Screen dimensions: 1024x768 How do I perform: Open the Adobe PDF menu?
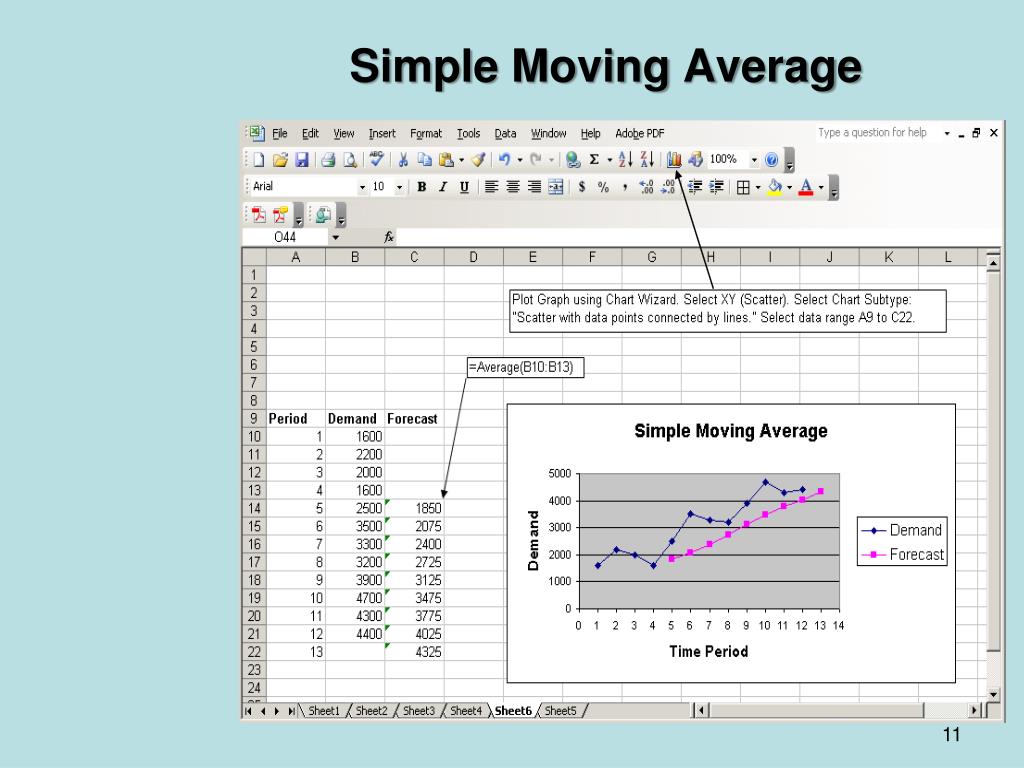(x=639, y=133)
